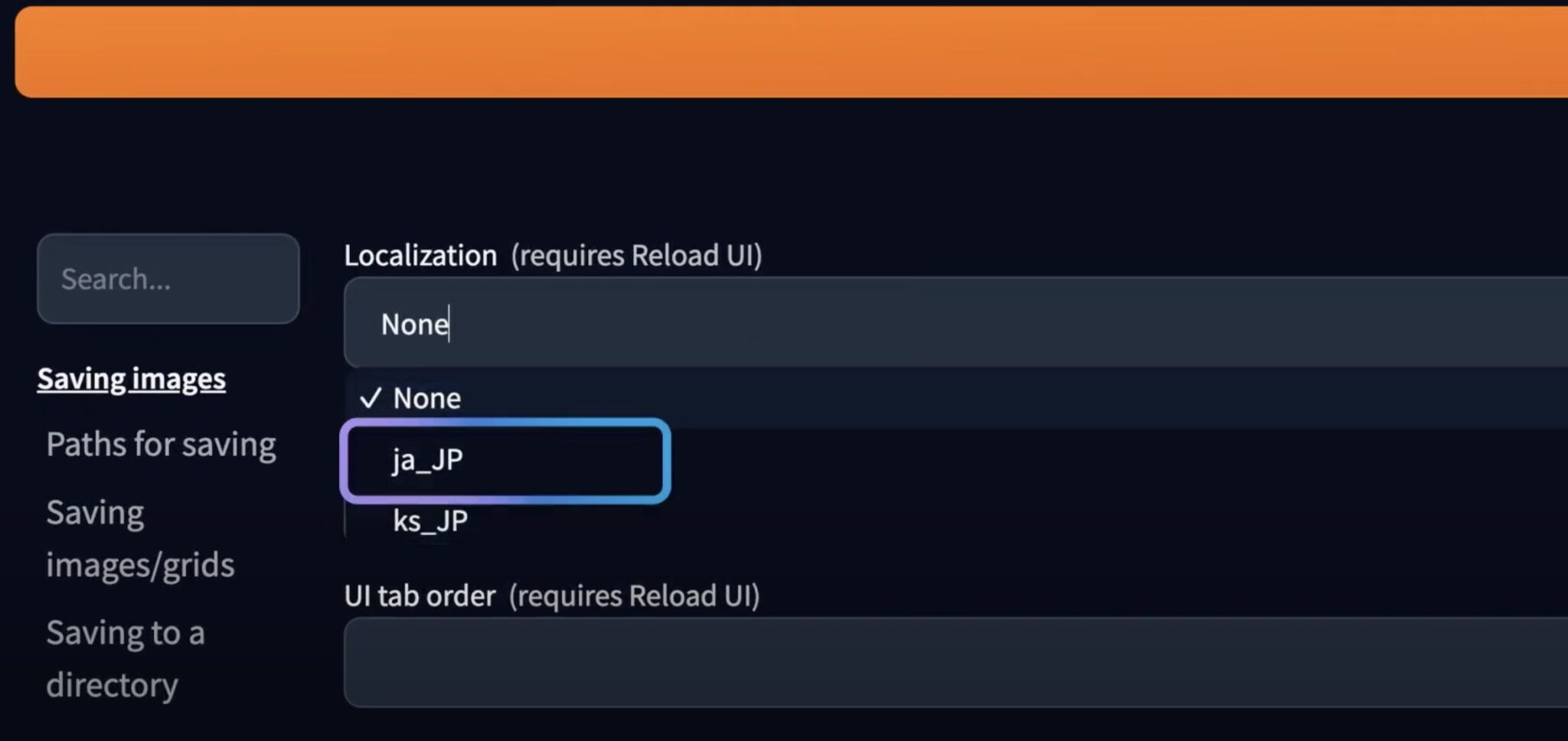Place cursor after None in Localization field
This screenshot has width=1568, height=741.
click(450, 325)
